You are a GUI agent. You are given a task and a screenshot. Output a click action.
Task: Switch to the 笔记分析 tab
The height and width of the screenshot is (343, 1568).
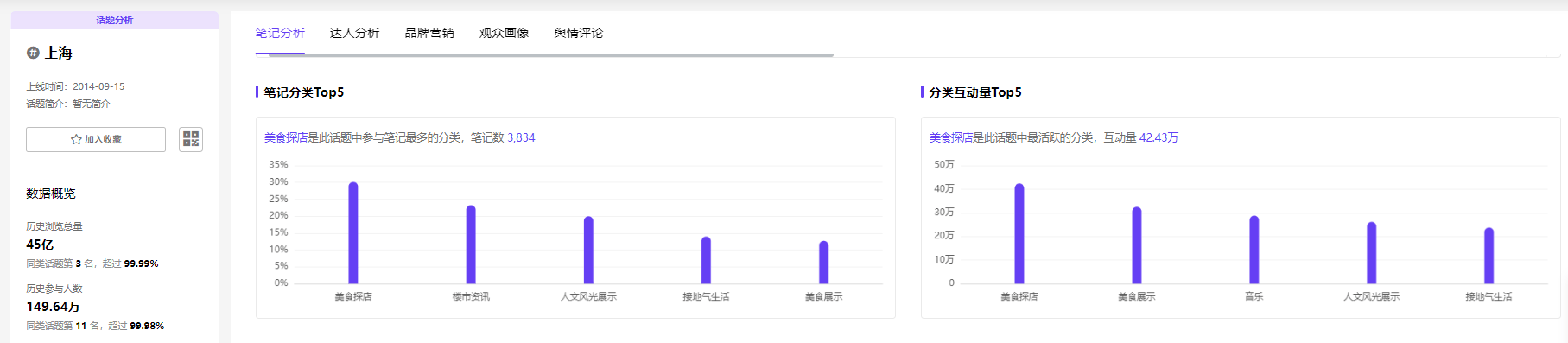pyautogui.click(x=280, y=33)
